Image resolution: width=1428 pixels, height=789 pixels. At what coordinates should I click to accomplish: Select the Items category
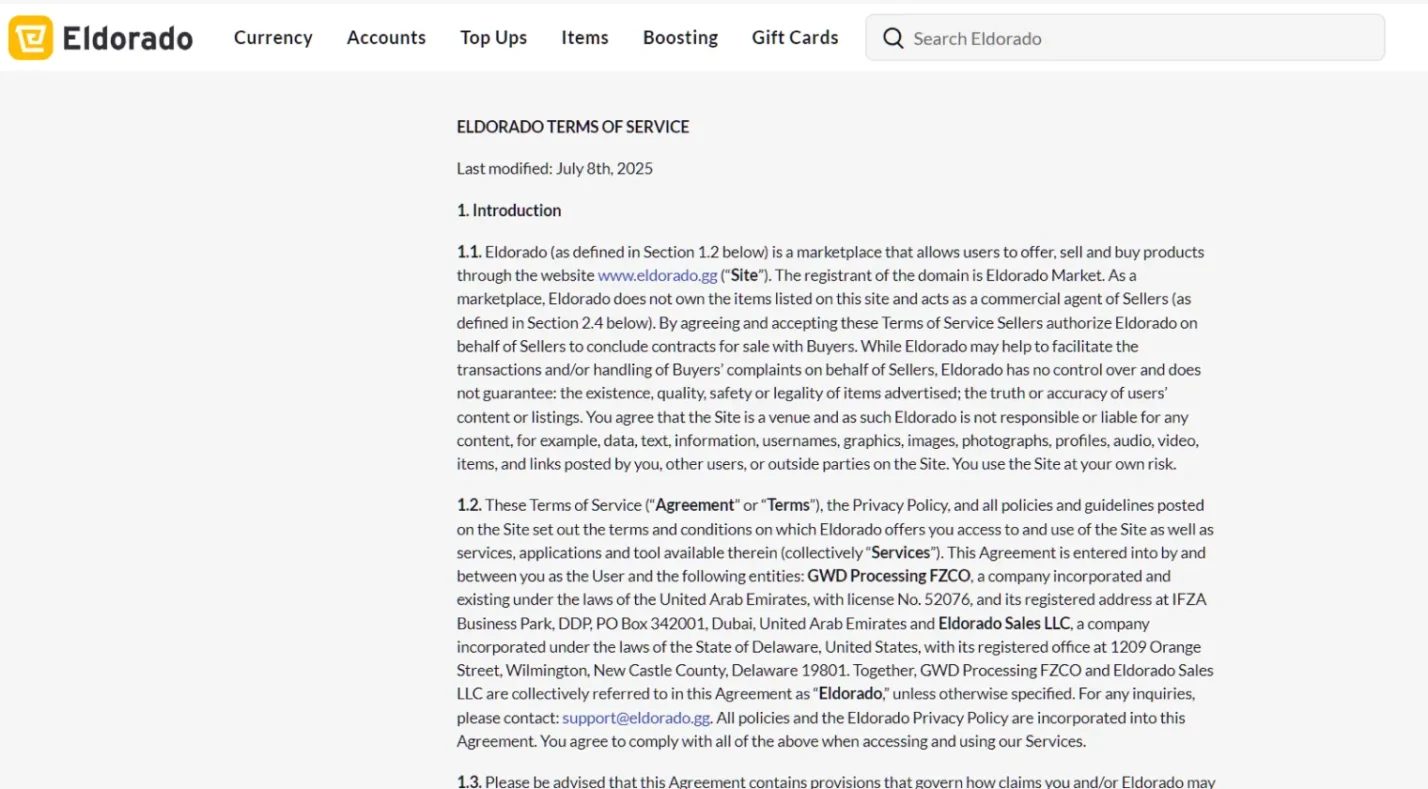pos(584,38)
